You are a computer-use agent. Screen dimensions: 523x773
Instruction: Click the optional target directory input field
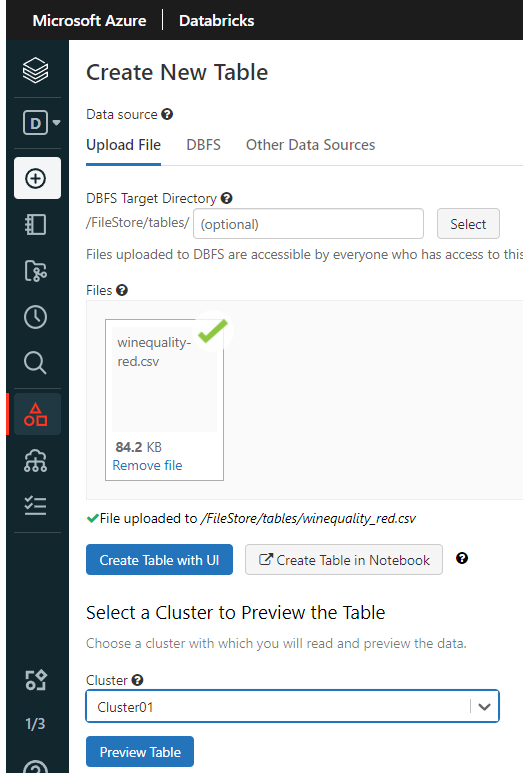[x=309, y=224]
